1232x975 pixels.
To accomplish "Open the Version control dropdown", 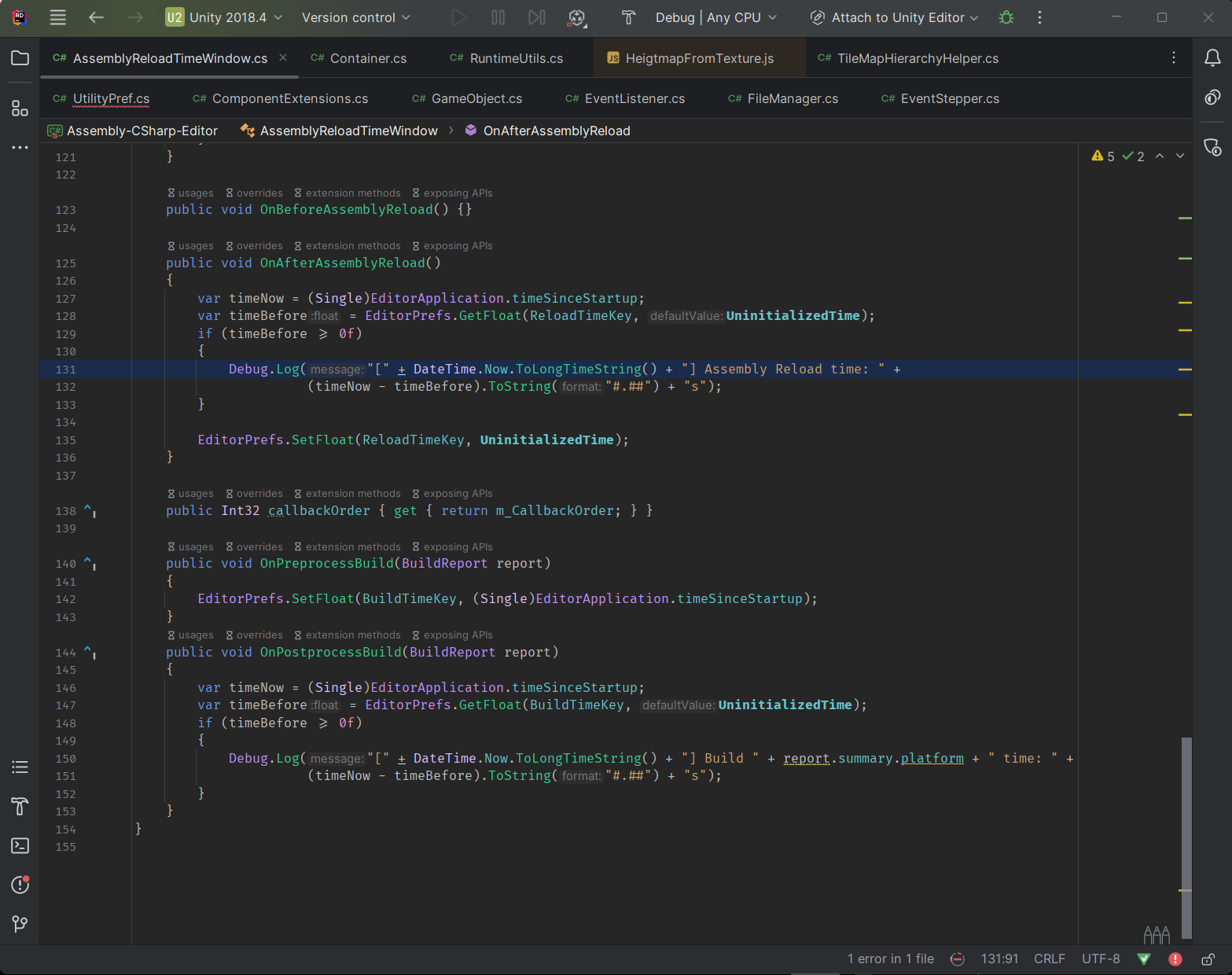I will [x=355, y=17].
